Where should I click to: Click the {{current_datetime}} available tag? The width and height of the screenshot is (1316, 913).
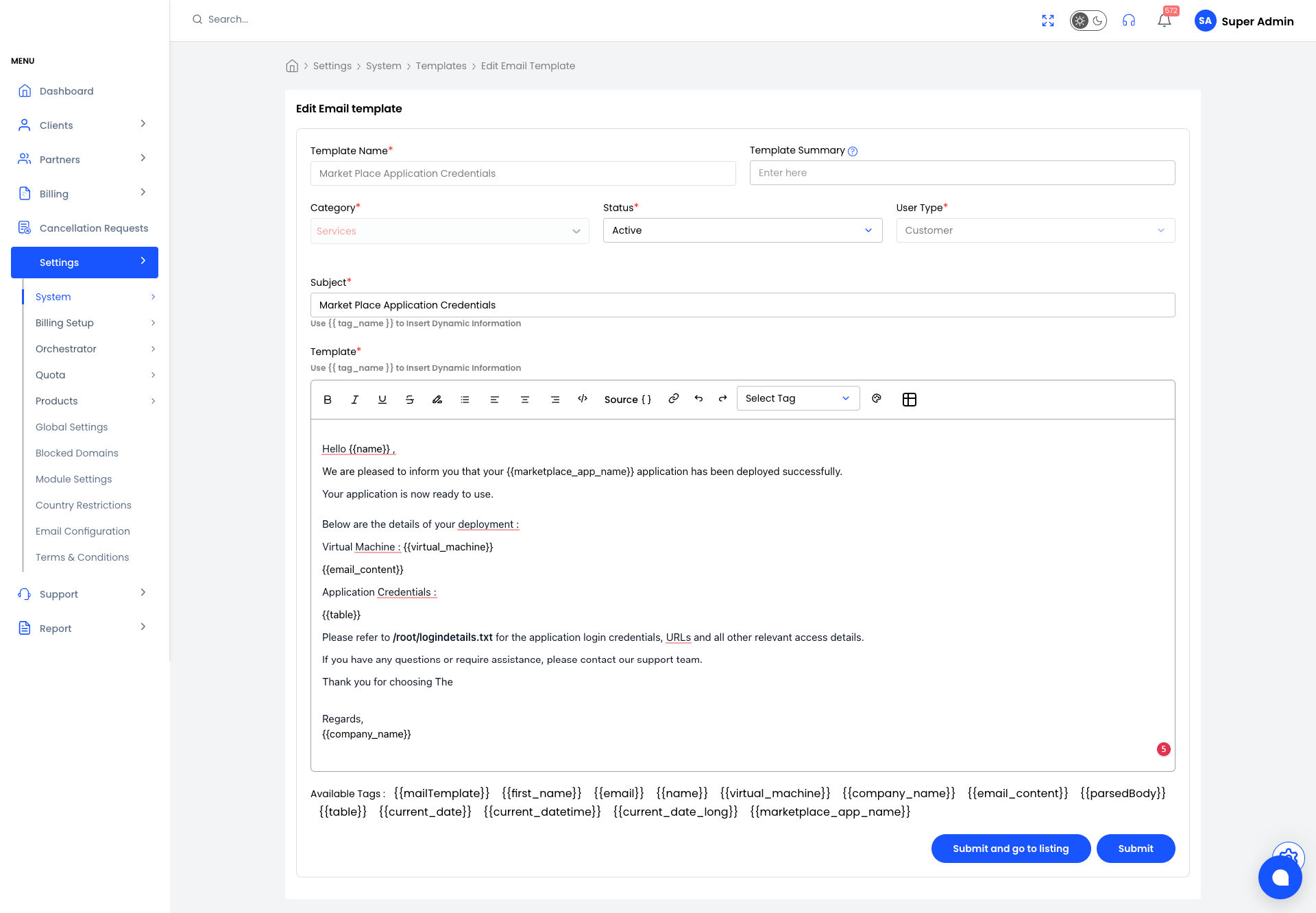tap(542, 812)
